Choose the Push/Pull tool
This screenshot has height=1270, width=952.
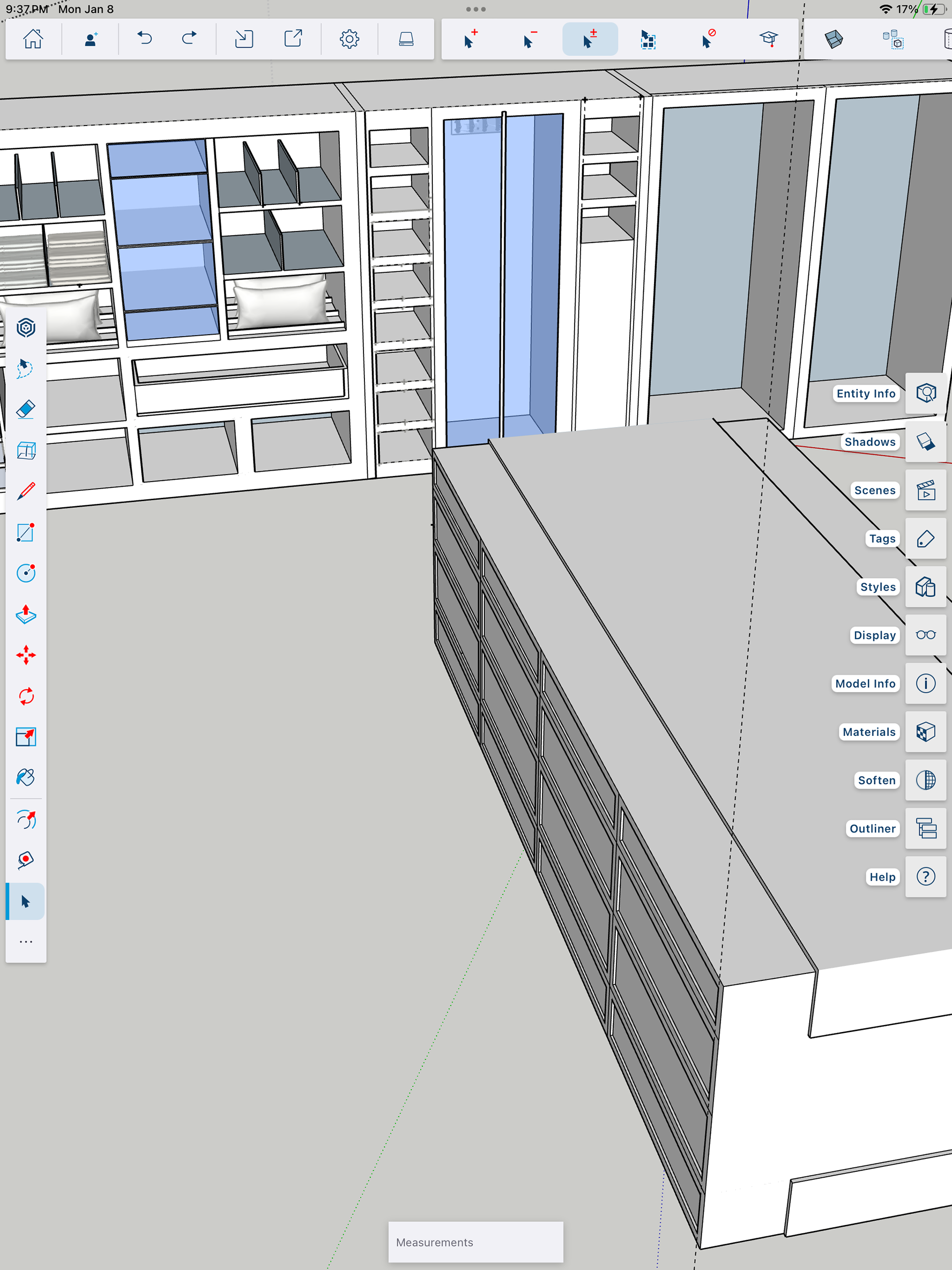(26, 614)
